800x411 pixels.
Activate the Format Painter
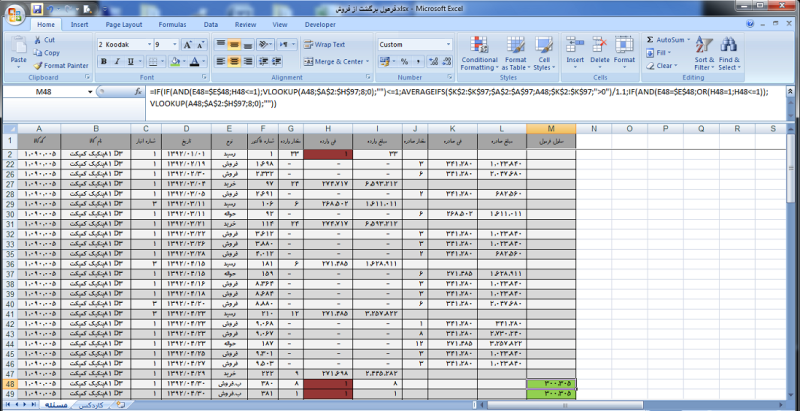61,65
